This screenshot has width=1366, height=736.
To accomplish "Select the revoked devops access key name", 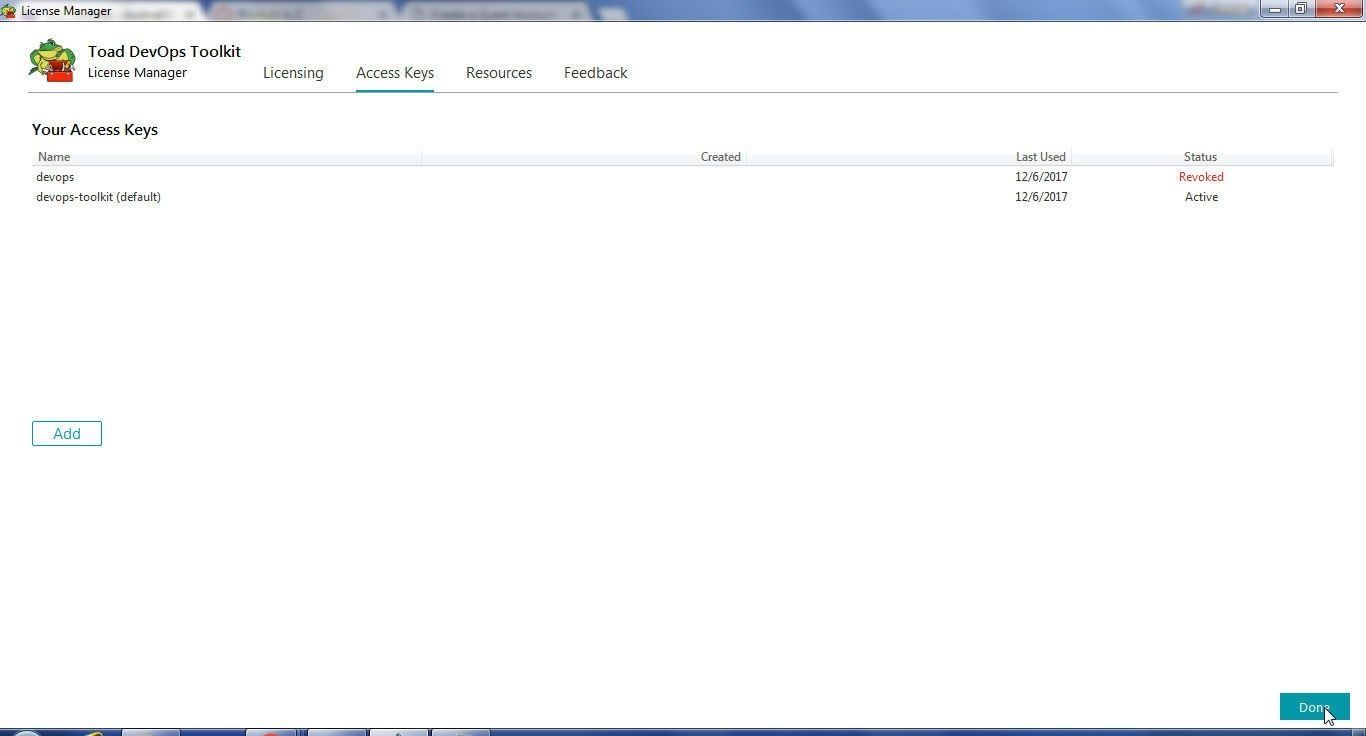I will click(55, 177).
